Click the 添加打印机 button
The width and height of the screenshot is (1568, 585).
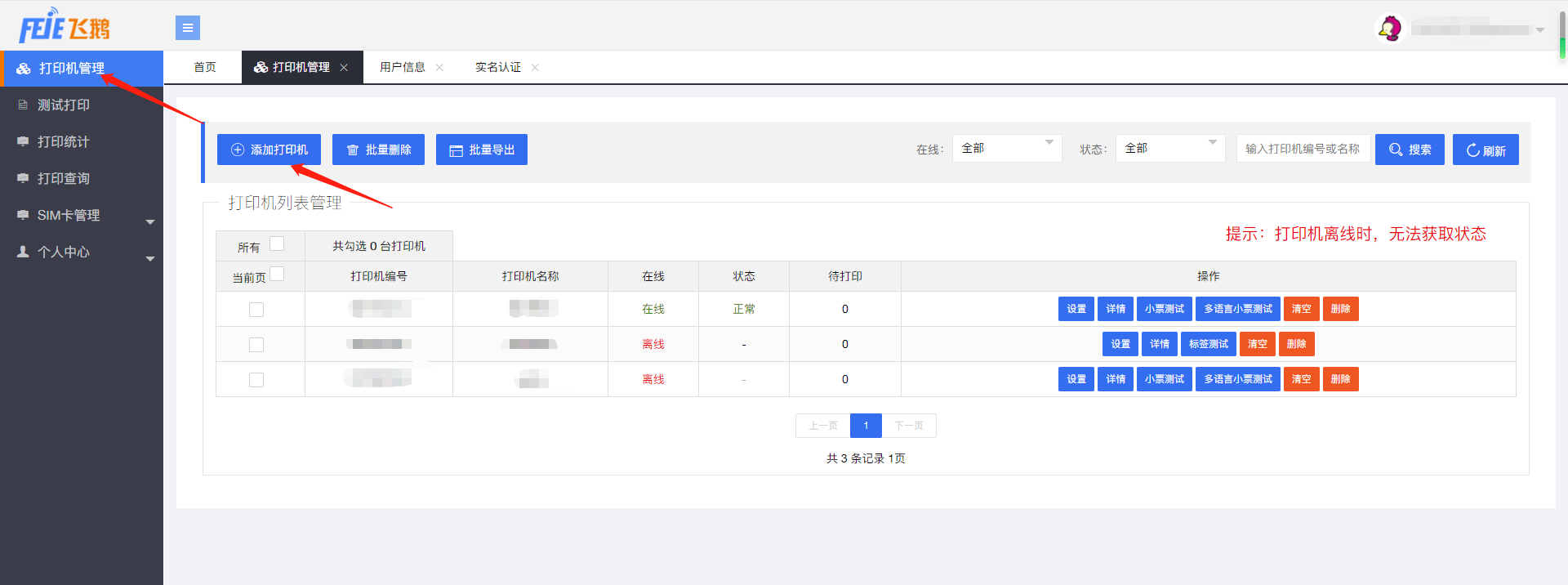point(269,150)
